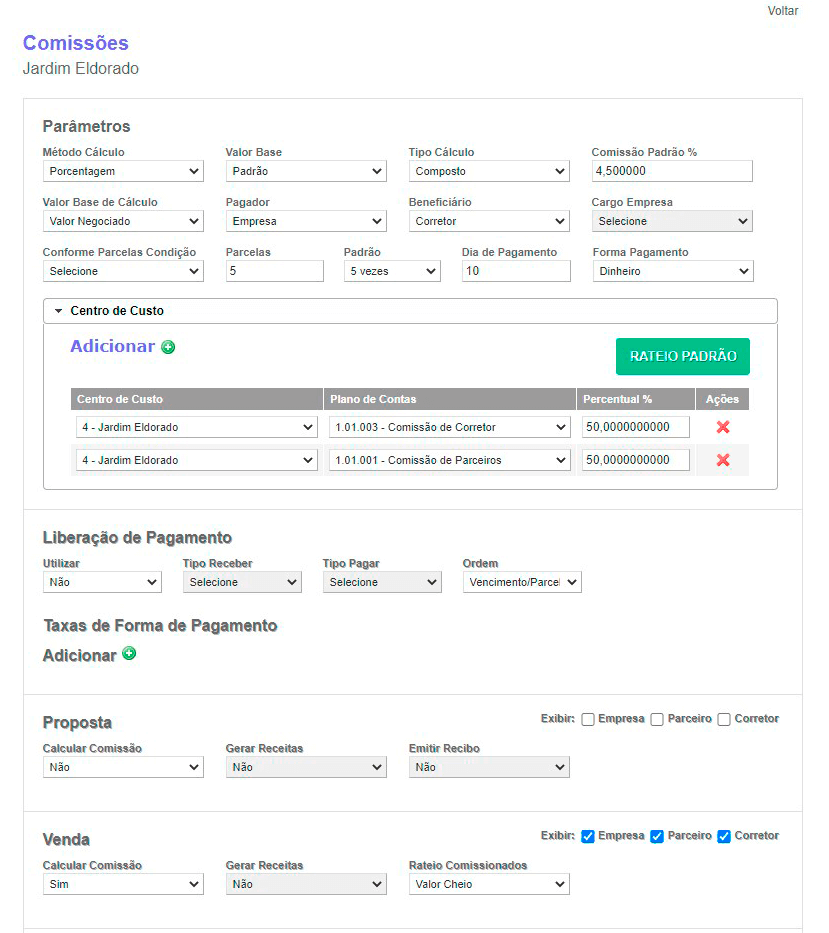The image size is (829, 933).
Task: Remove the Comissão de Parceiros row via red X
Action: pos(722,460)
